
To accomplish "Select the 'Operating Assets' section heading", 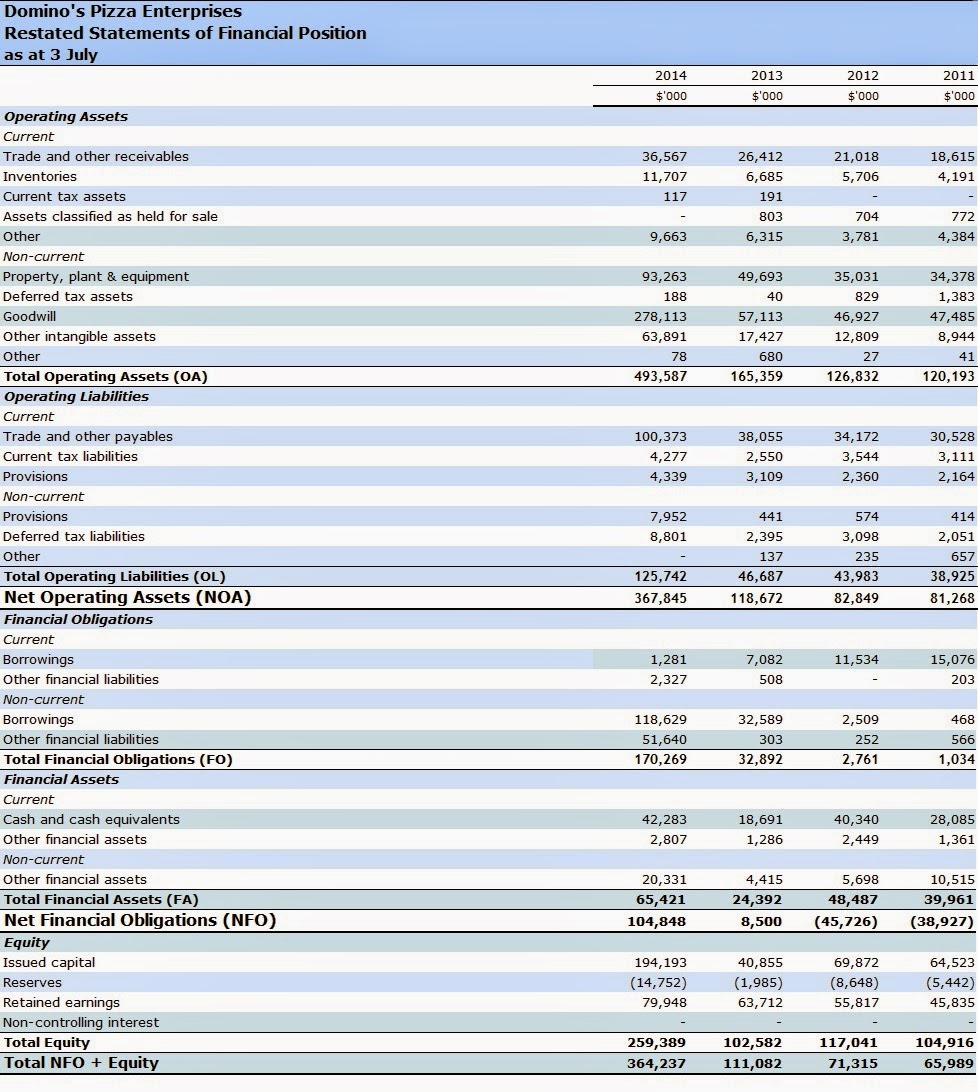I will (x=66, y=116).
